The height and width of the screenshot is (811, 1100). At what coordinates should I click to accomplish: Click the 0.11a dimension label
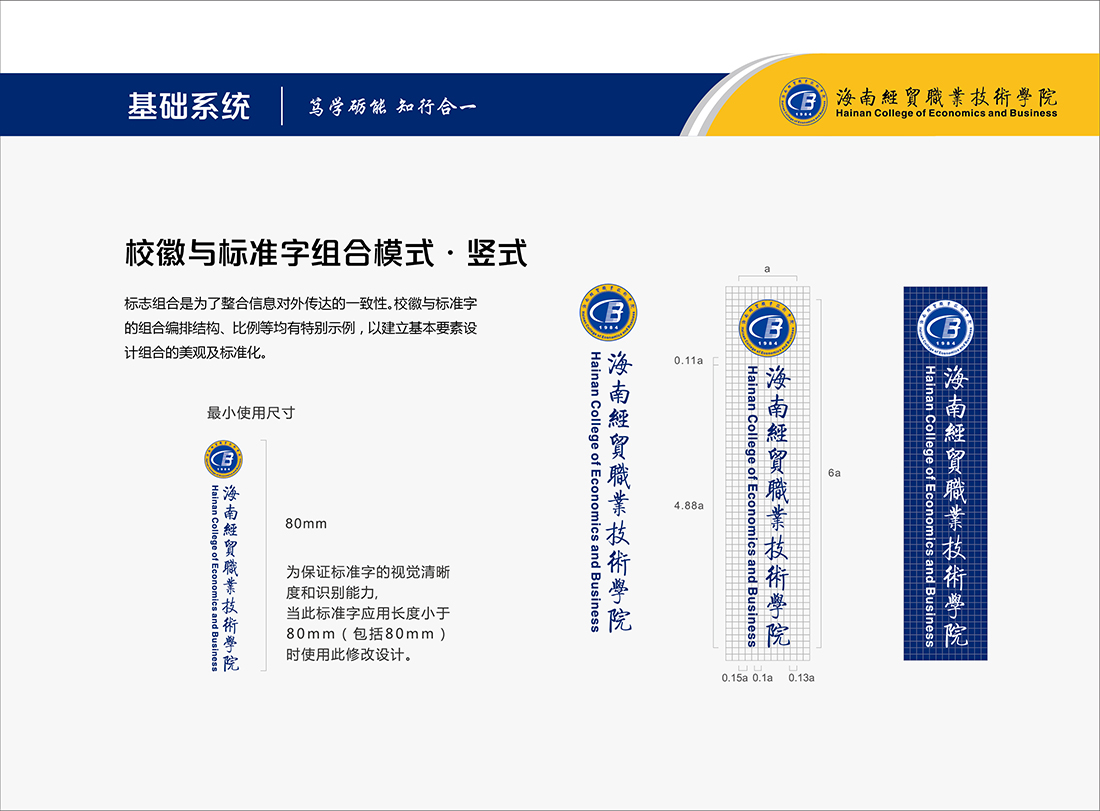(x=689, y=360)
